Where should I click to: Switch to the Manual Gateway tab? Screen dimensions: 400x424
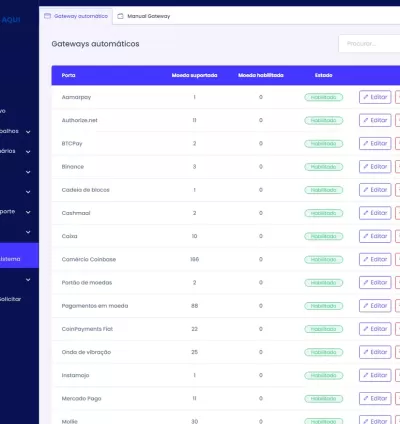(144, 16)
